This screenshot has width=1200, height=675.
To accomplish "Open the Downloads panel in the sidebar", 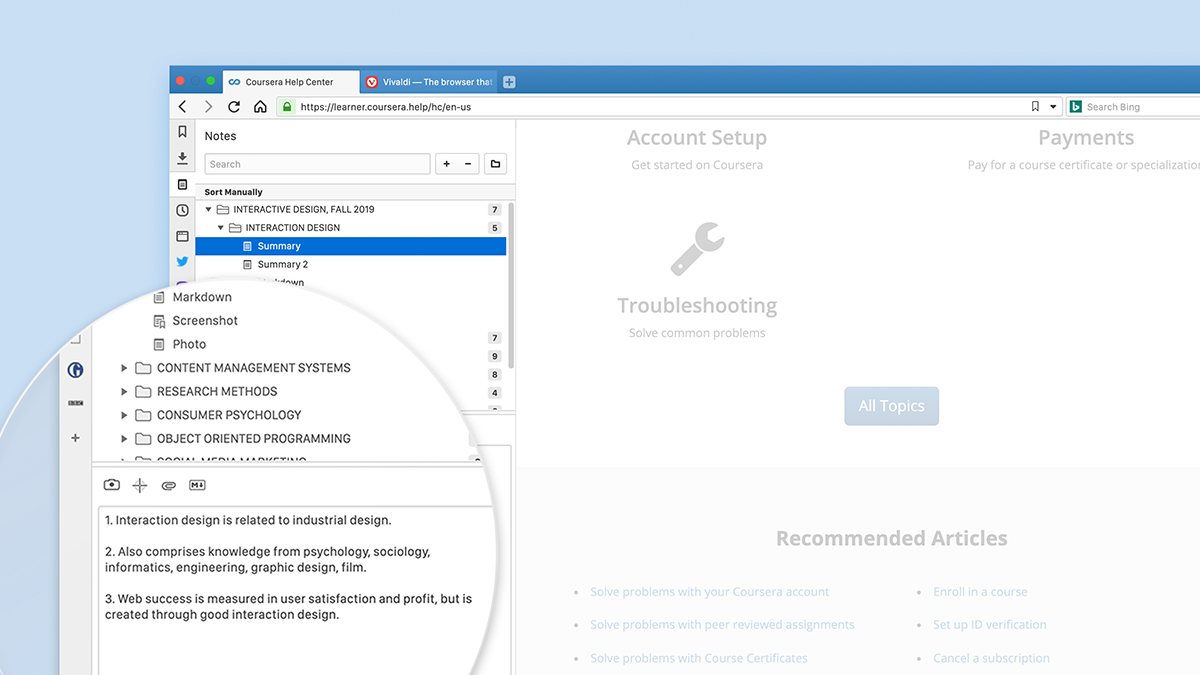I will pyautogui.click(x=182, y=158).
